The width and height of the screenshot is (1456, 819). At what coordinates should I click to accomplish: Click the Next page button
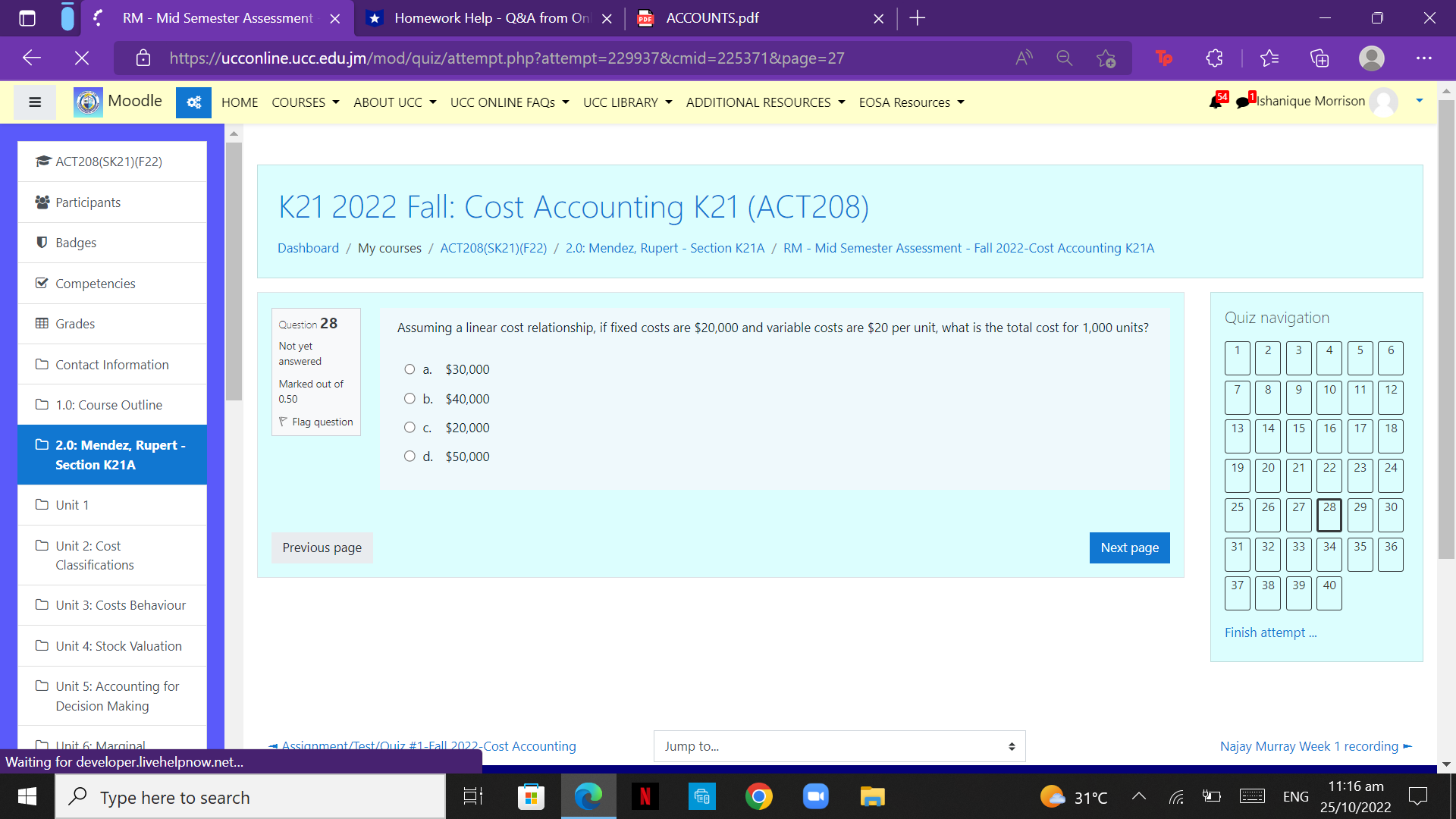point(1129,548)
